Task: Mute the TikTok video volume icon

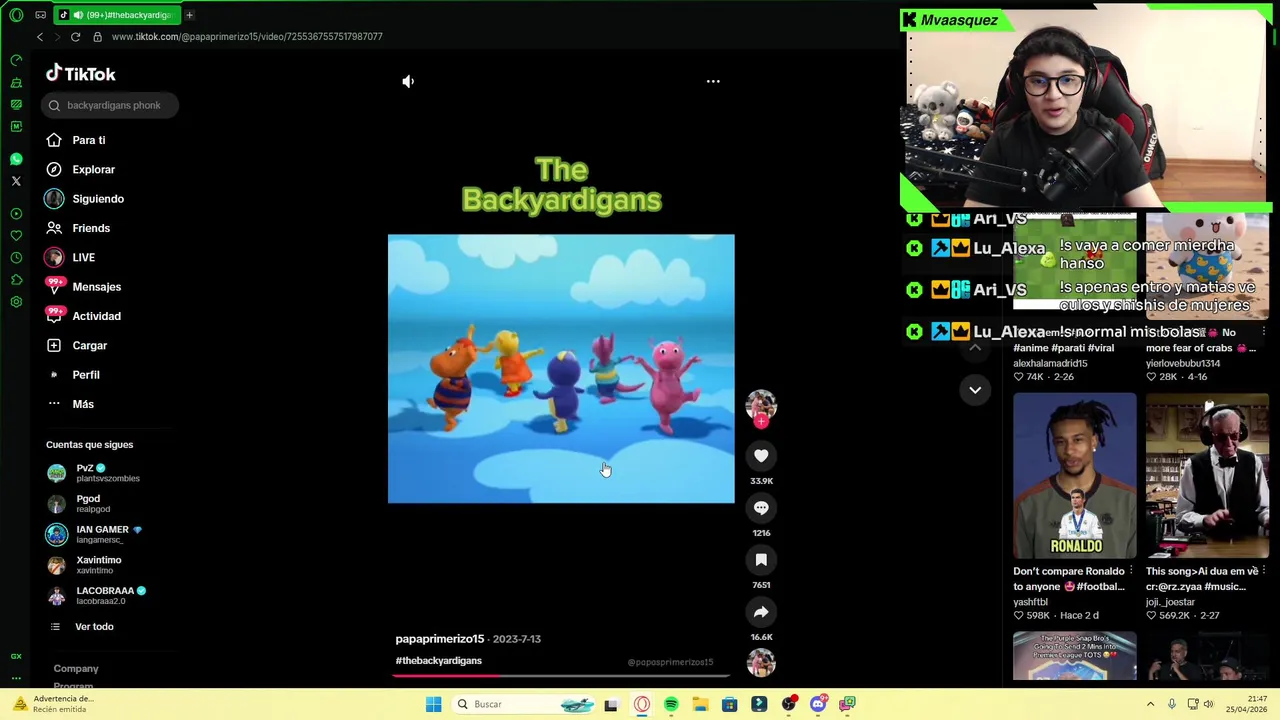Action: click(408, 81)
